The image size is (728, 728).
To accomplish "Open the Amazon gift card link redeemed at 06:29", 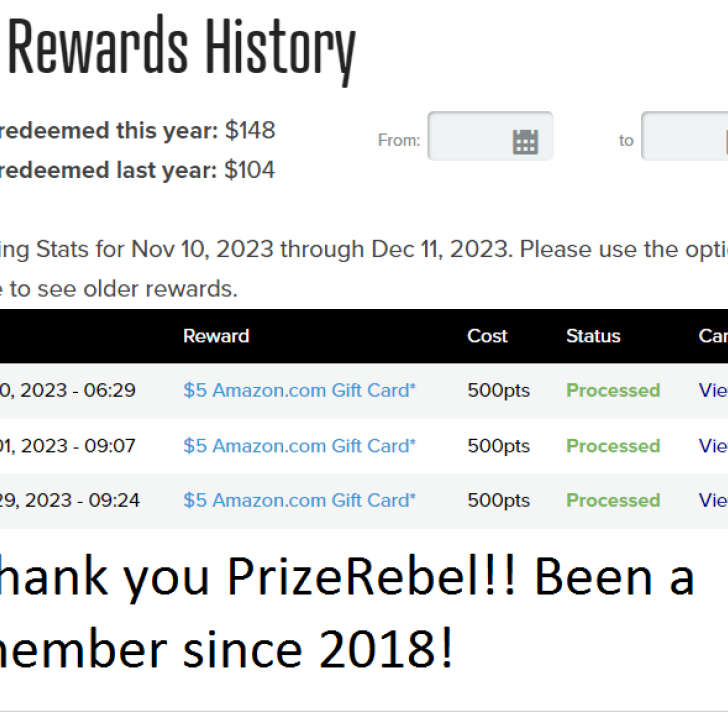I will pyautogui.click(x=299, y=390).
